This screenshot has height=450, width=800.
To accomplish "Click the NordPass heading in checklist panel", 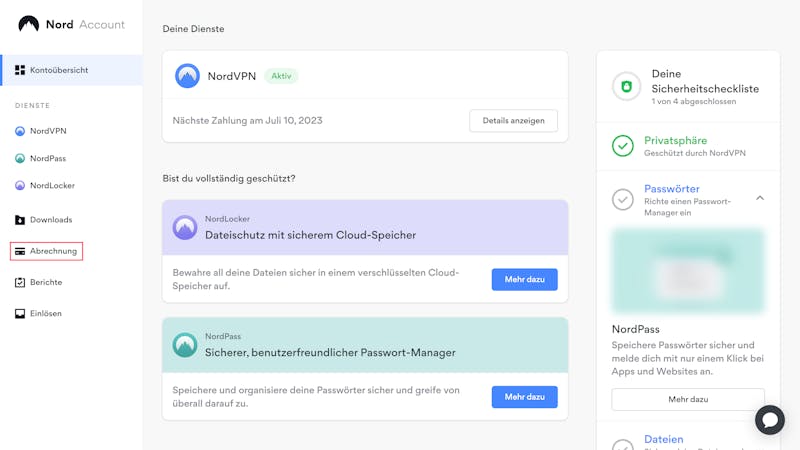I will coord(636,329).
